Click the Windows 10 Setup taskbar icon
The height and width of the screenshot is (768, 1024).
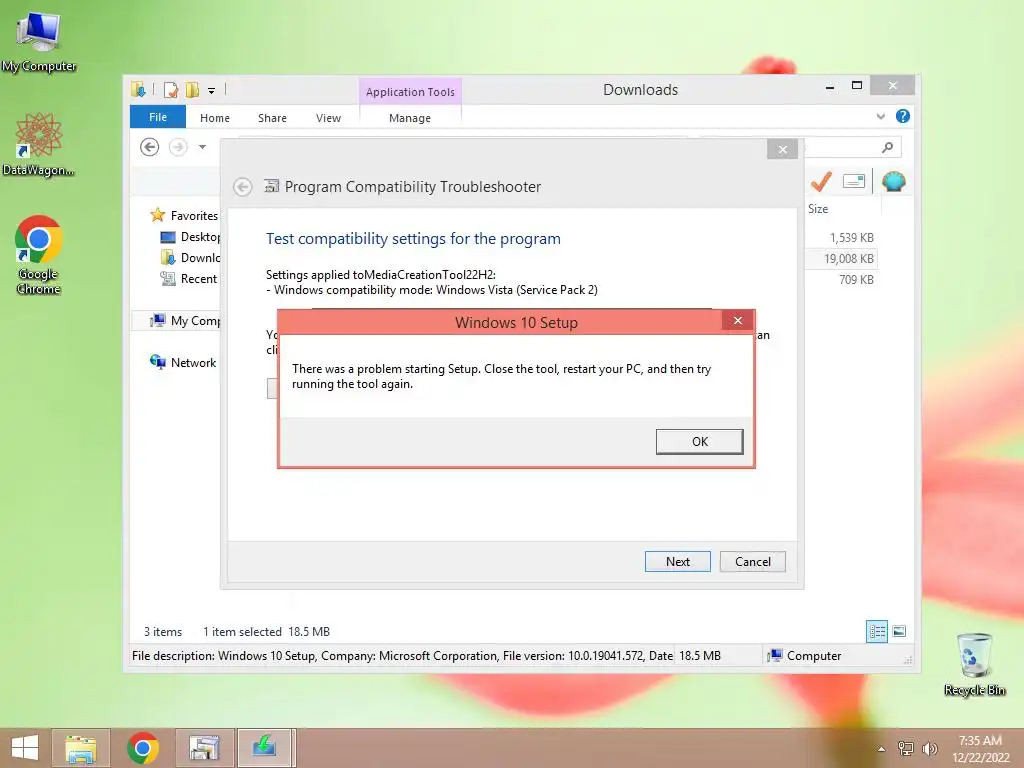click(x=265, y=748)
